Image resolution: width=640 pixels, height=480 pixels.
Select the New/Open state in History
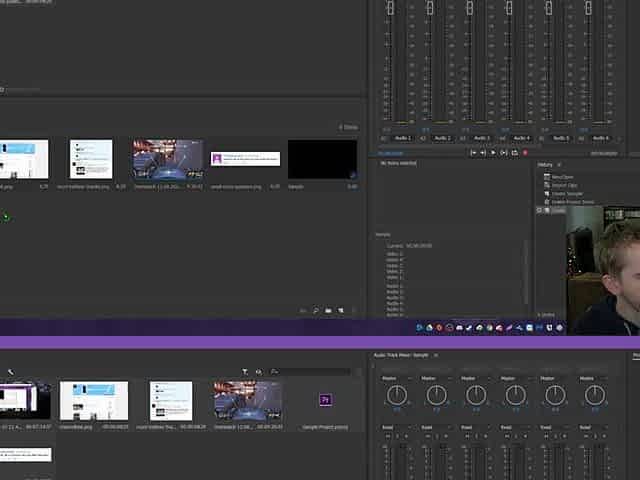point(562,177)
